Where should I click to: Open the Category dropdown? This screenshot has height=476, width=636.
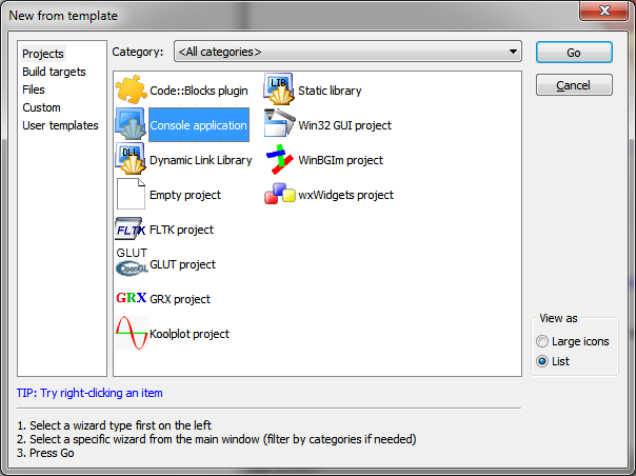[x=348, y=51]
